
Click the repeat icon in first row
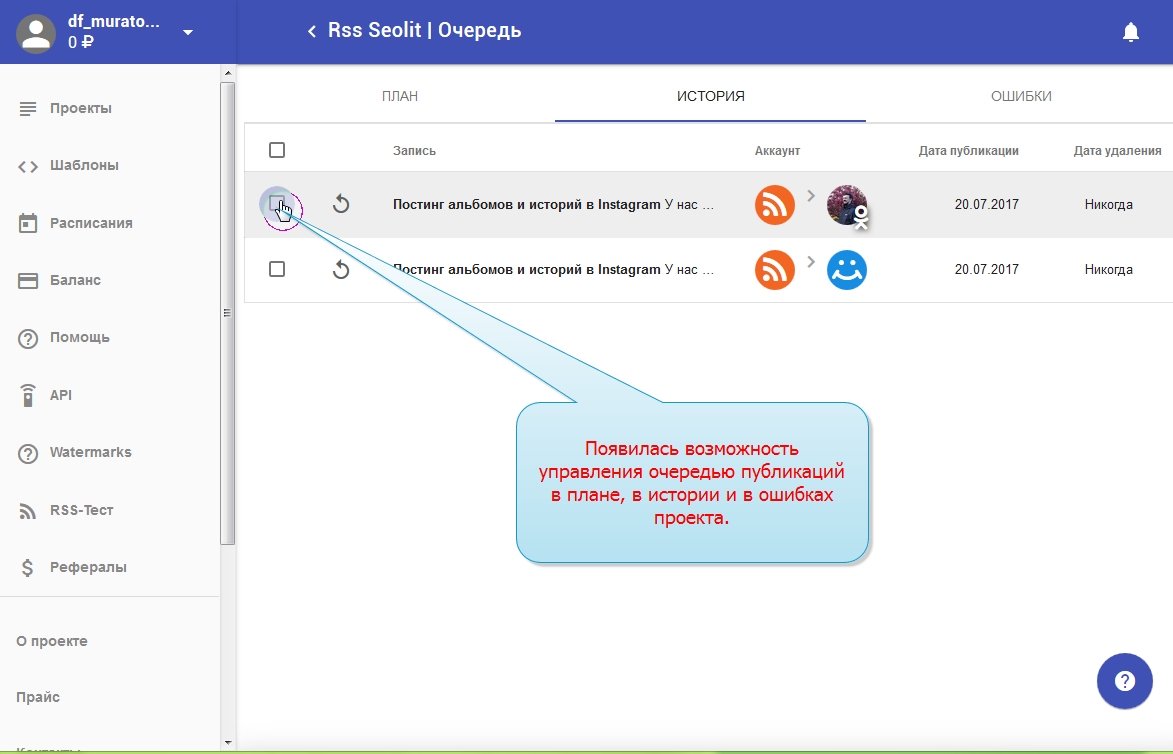(x=341, y=205)
